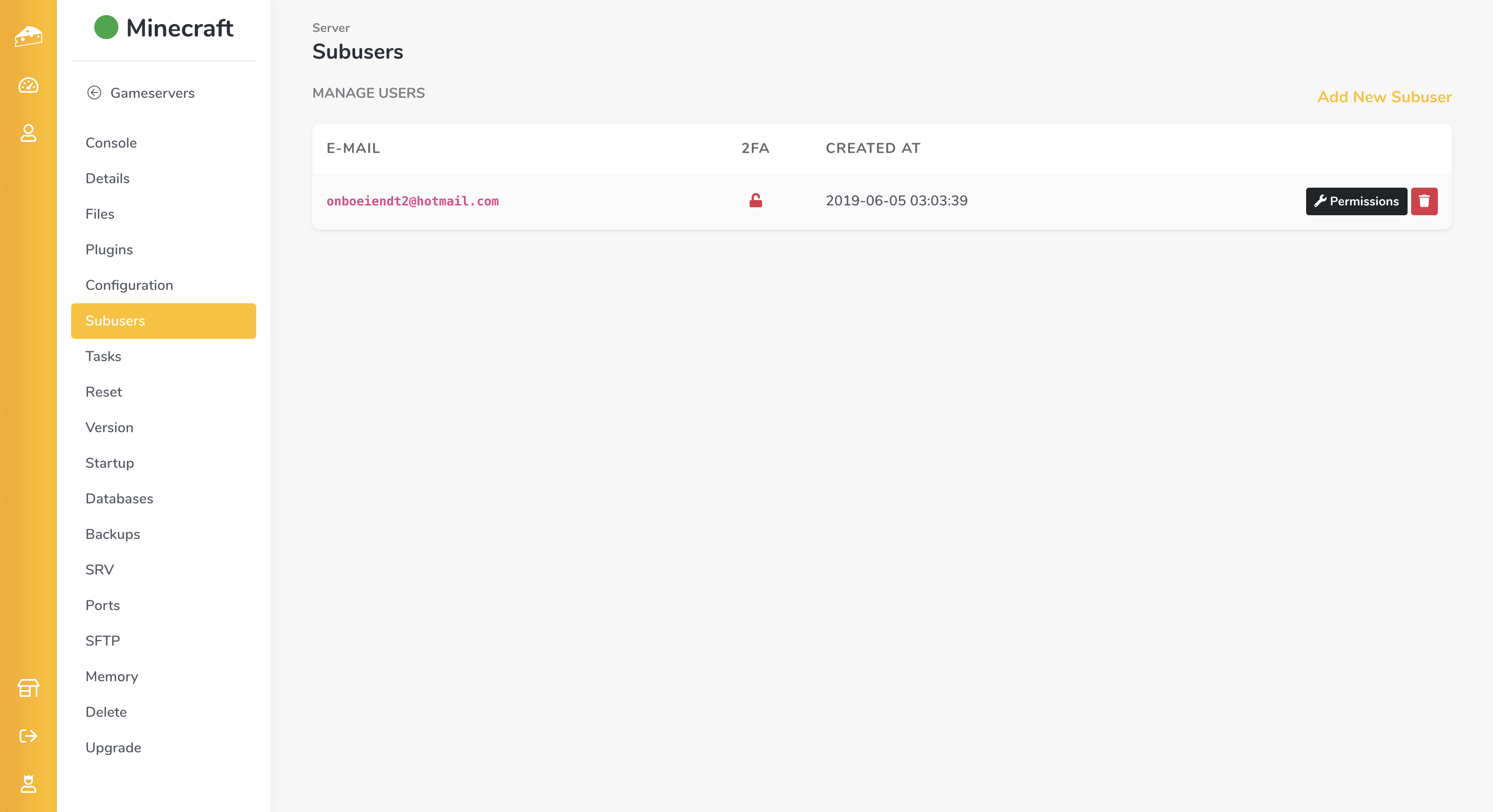1493x812 pixels.
Task: Click the onboeiendt2@hotmail.com email
Action: click(x=413, y=201)
